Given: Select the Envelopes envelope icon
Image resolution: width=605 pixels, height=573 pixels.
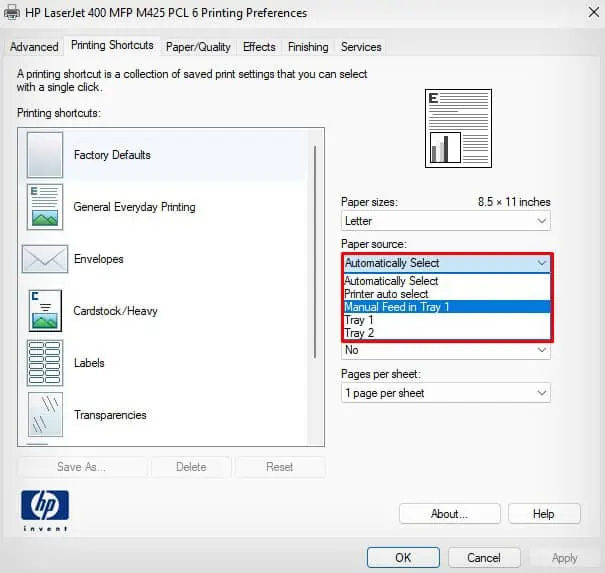Looking at the screenshot, I should pos(45,259).
